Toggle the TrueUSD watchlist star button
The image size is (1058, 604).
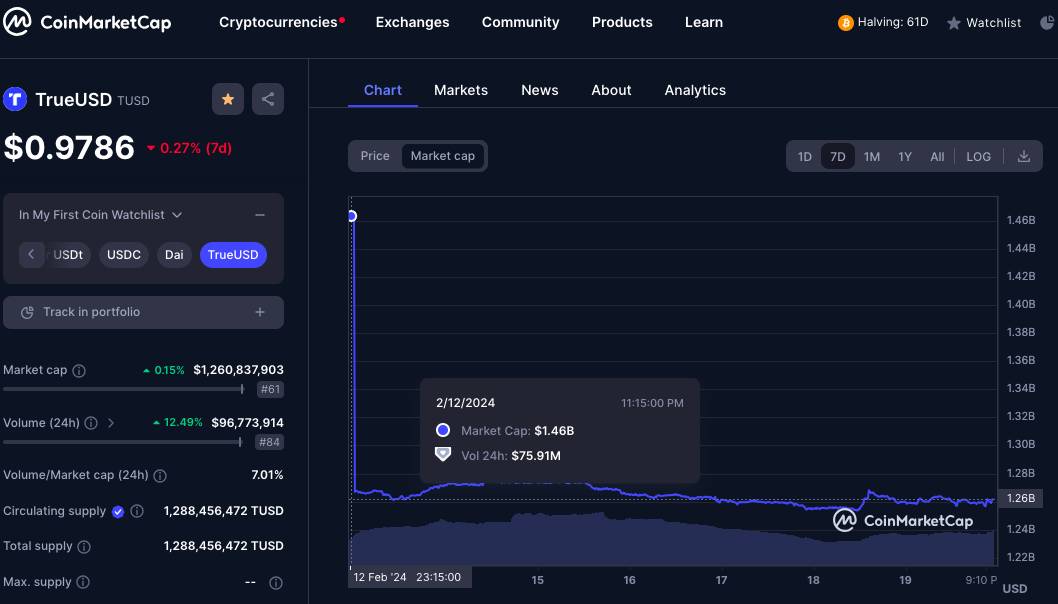point(228,99)
